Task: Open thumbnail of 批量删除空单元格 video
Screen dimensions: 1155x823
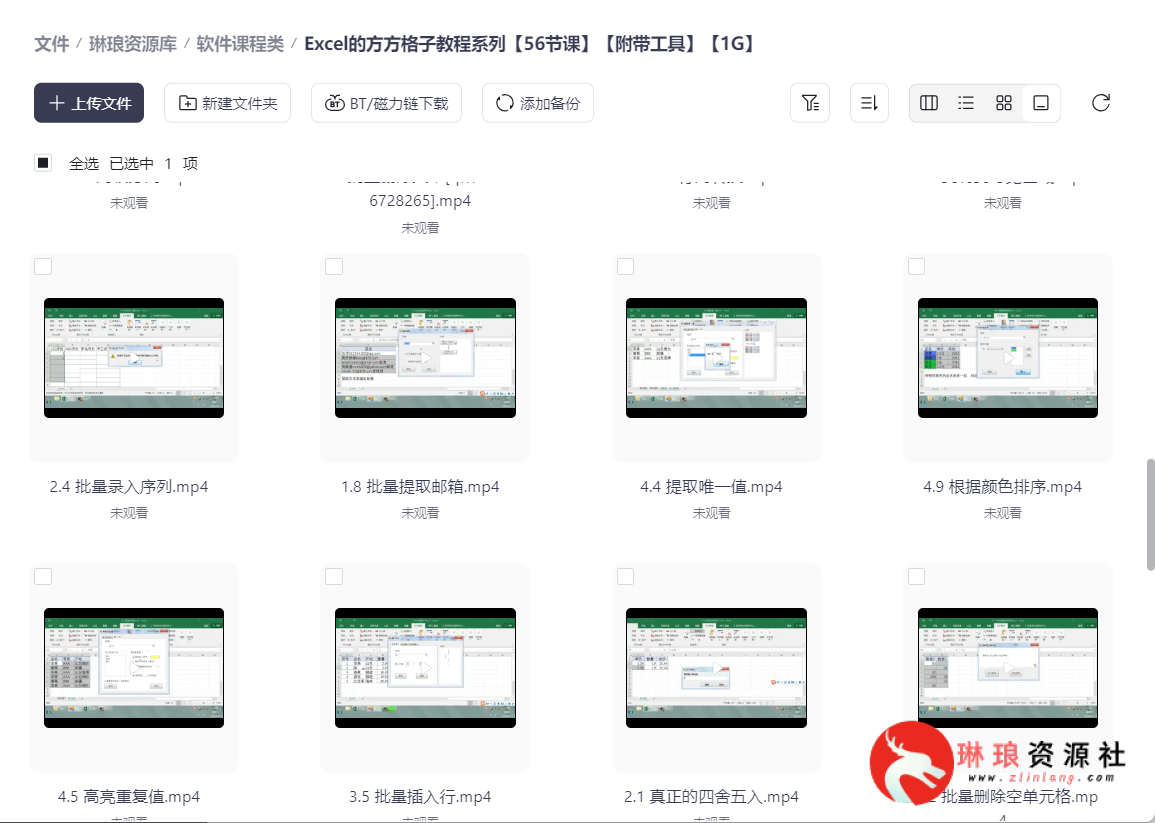Action: tap(1008, 668)
